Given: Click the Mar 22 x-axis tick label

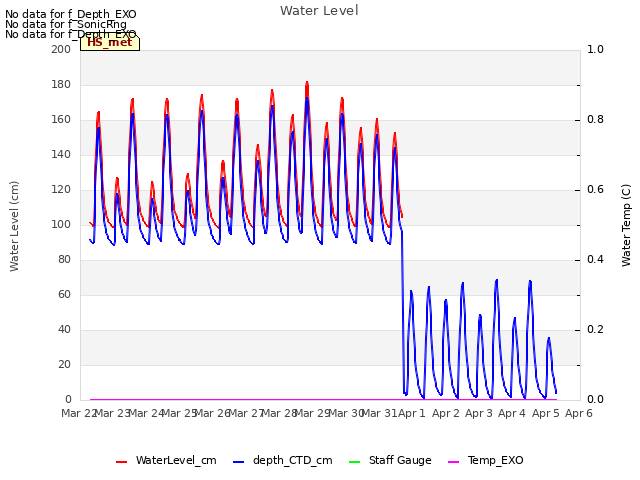Looking at the screenshot, I should point(79,413).
